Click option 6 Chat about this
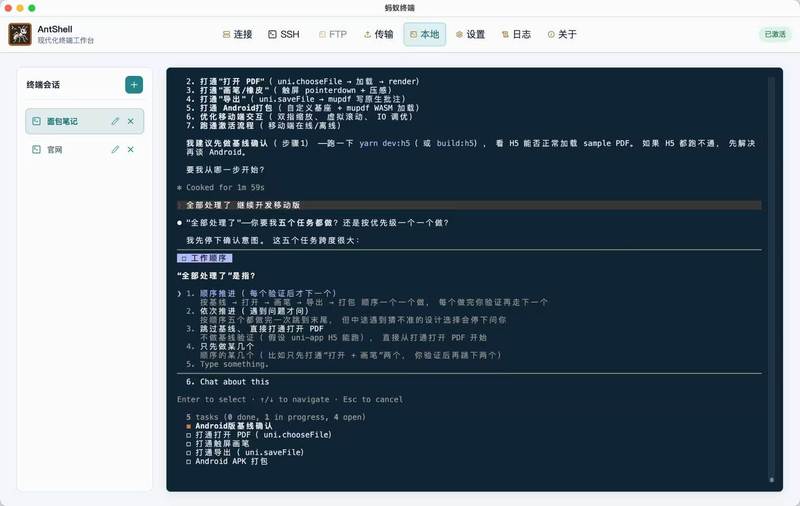Image resolution: width=800 pixels, height=506 pixels. click(228, 382)
